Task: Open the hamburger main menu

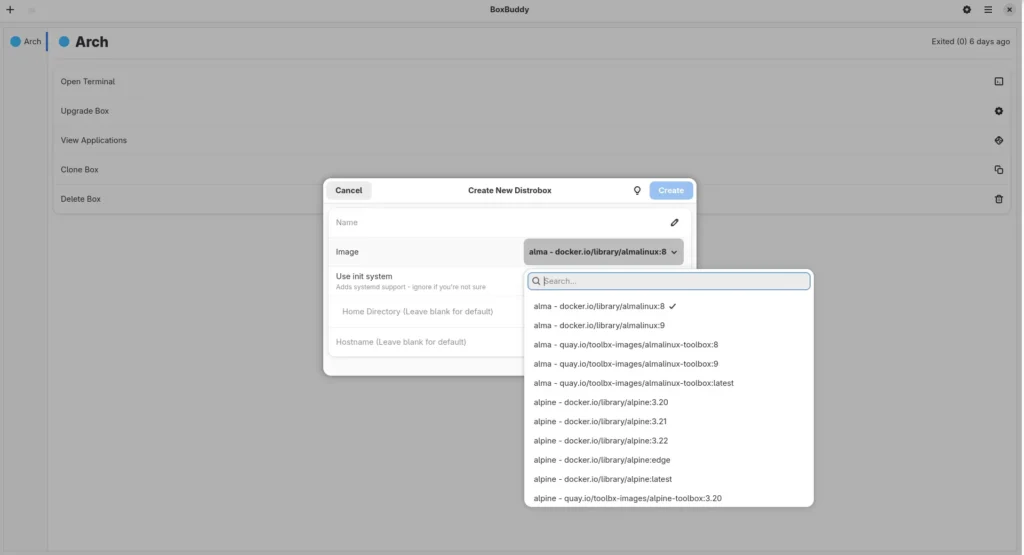Action: click(x=988, y=10)
